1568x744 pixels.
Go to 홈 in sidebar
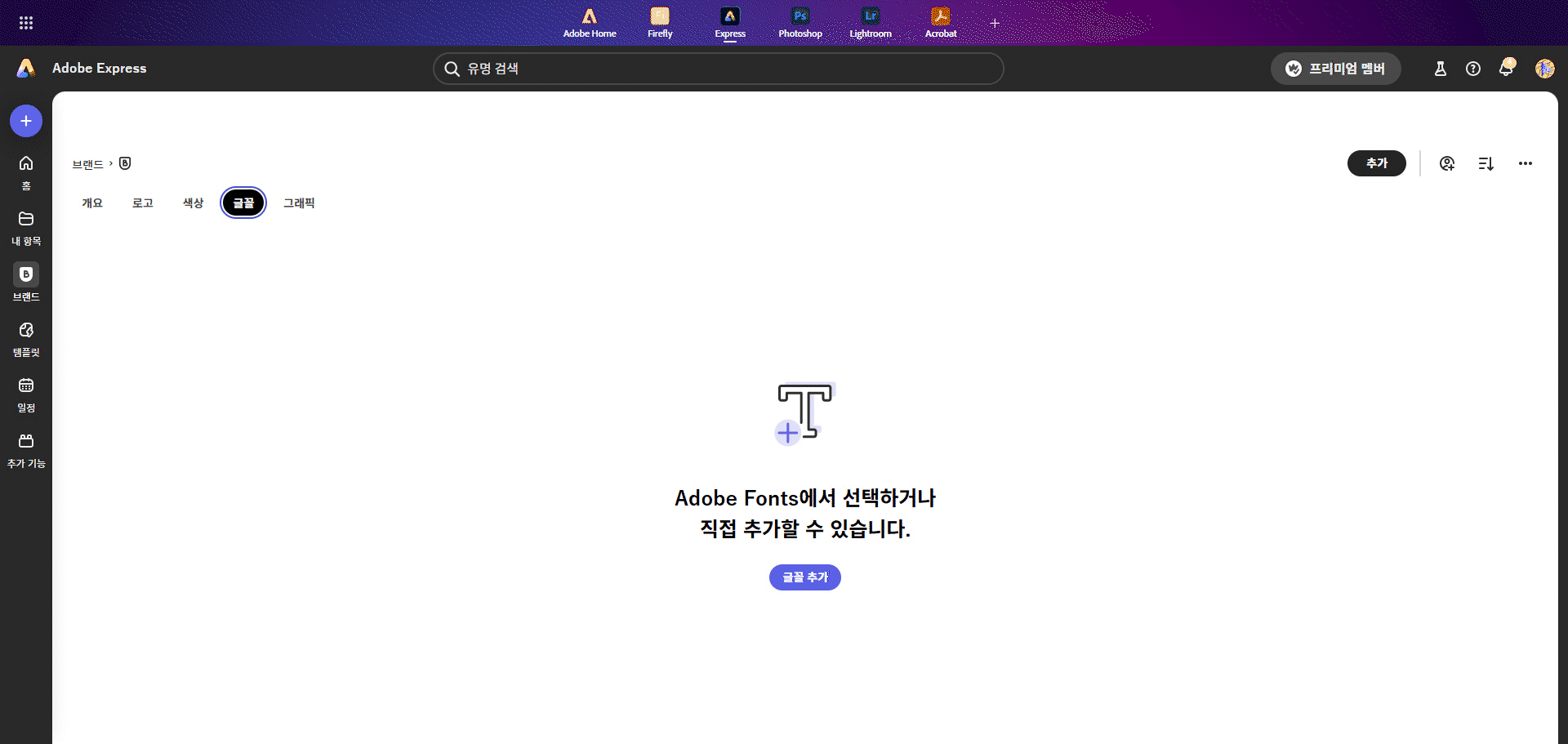tap(26, 172)
